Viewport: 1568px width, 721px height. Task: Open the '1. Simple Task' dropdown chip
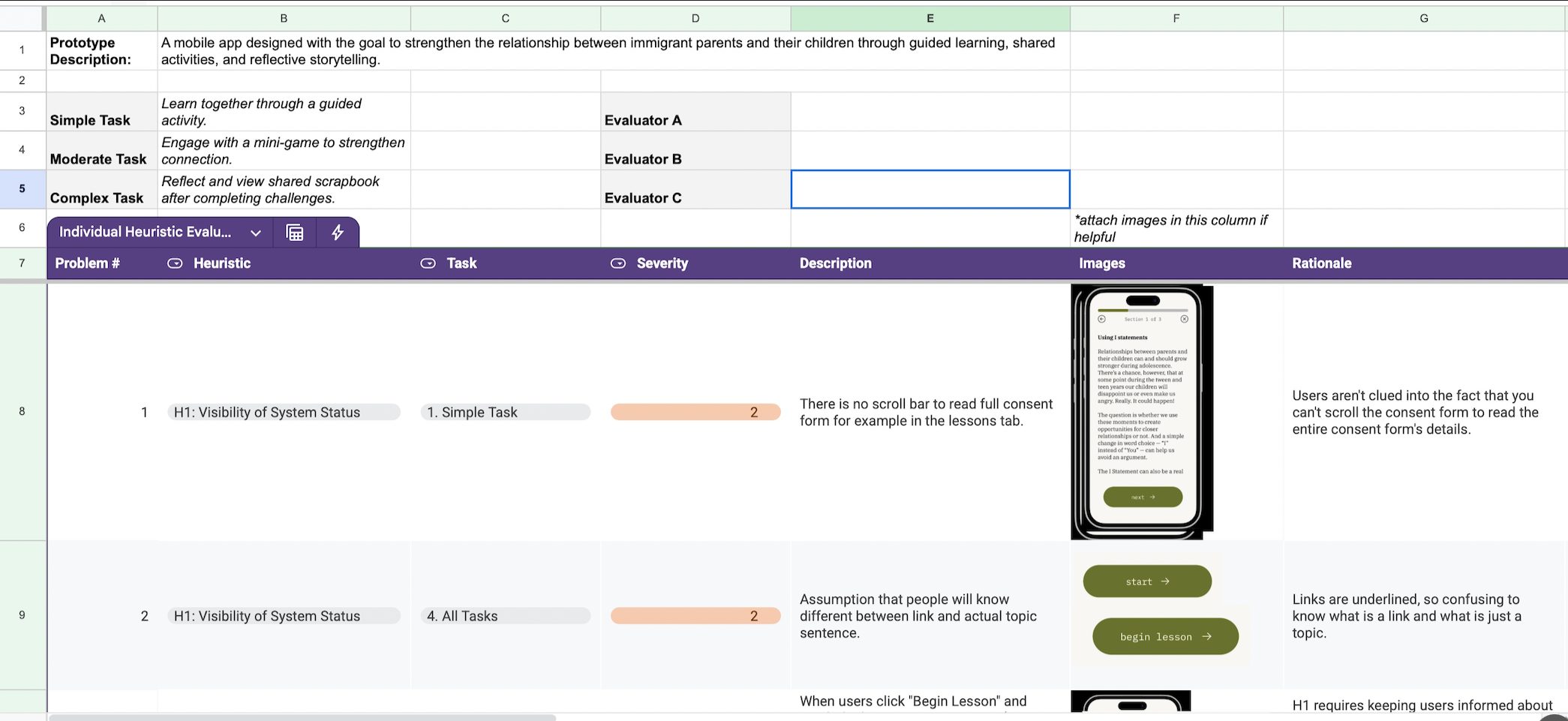[x=505, y=412]
